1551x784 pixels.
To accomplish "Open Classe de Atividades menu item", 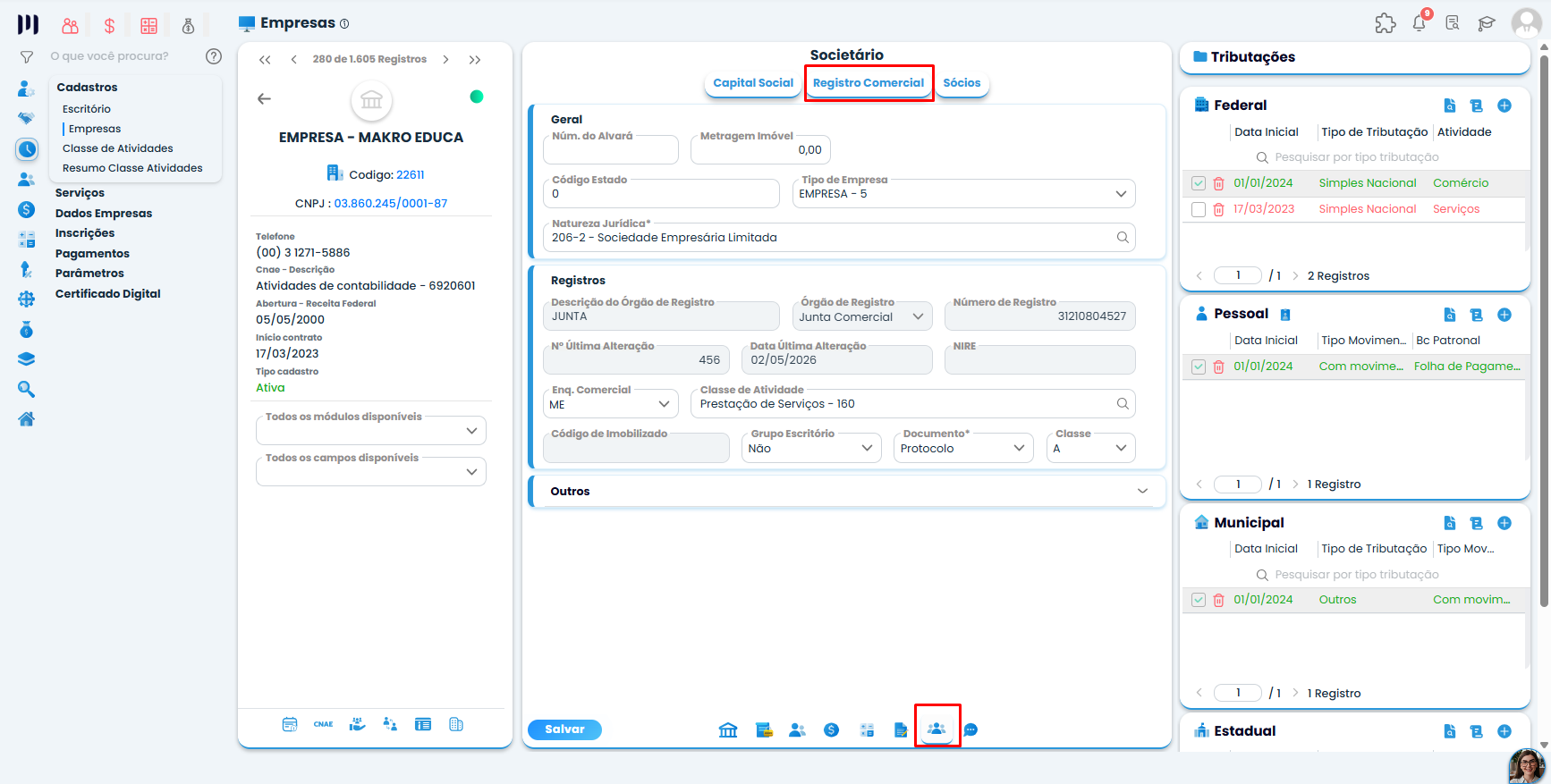I will pos(118,148).
